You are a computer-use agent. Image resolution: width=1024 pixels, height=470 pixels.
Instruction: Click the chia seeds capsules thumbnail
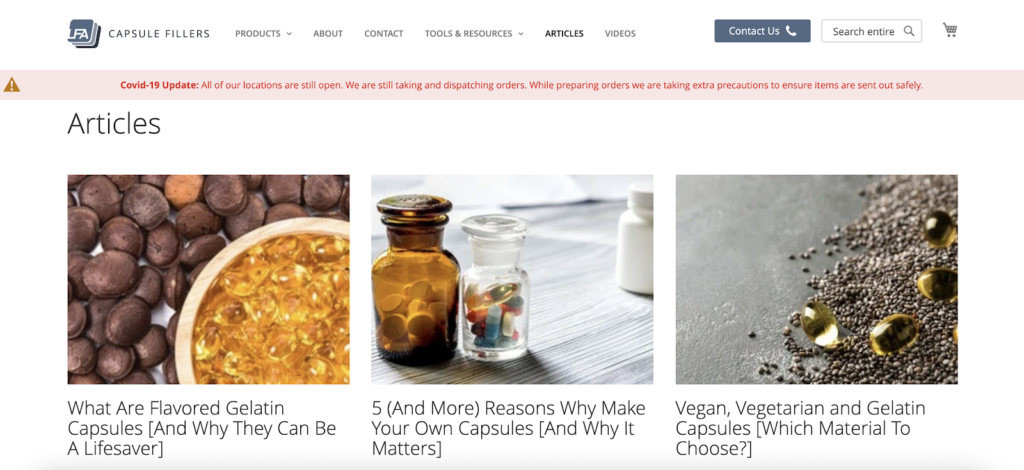pyautogui.click(x=816, y=279)
